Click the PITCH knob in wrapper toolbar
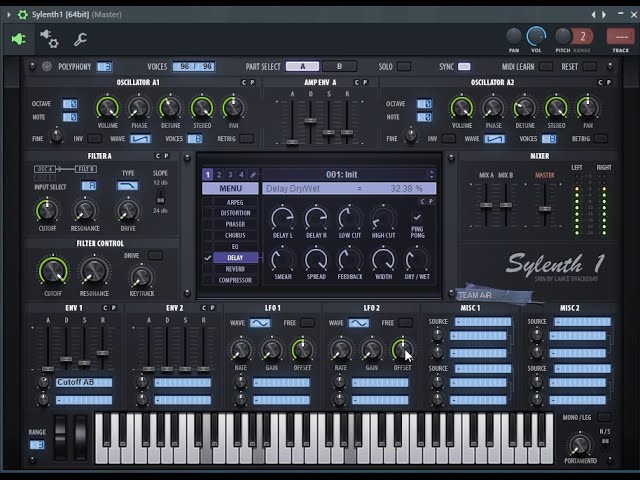The image size is (640, 480). [x=562, y=37]
